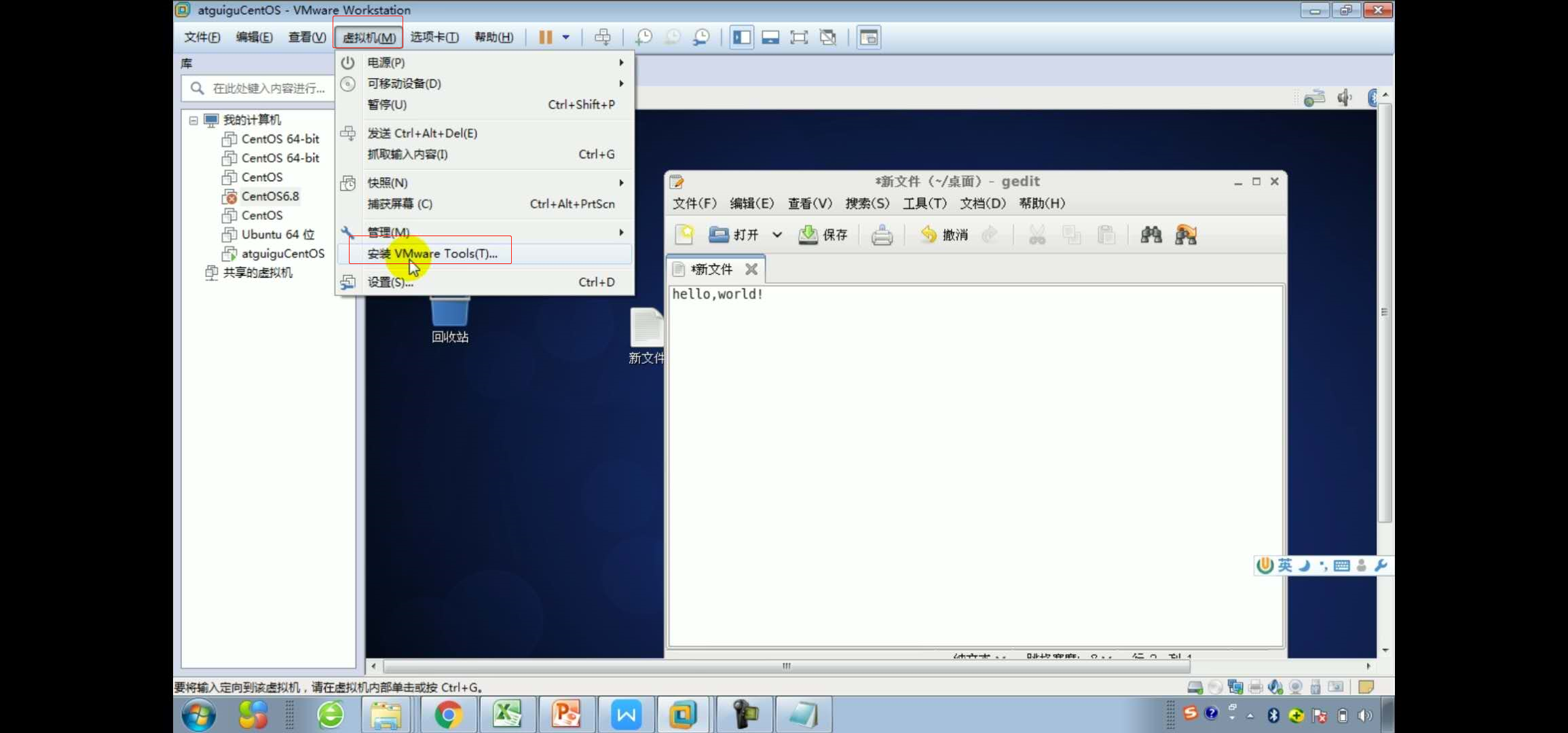Image resolution: width=1568 pixels, height=733 pixels.
Task: Switch to Unity mode using its toolbar icon
Action: pos(827,37)
